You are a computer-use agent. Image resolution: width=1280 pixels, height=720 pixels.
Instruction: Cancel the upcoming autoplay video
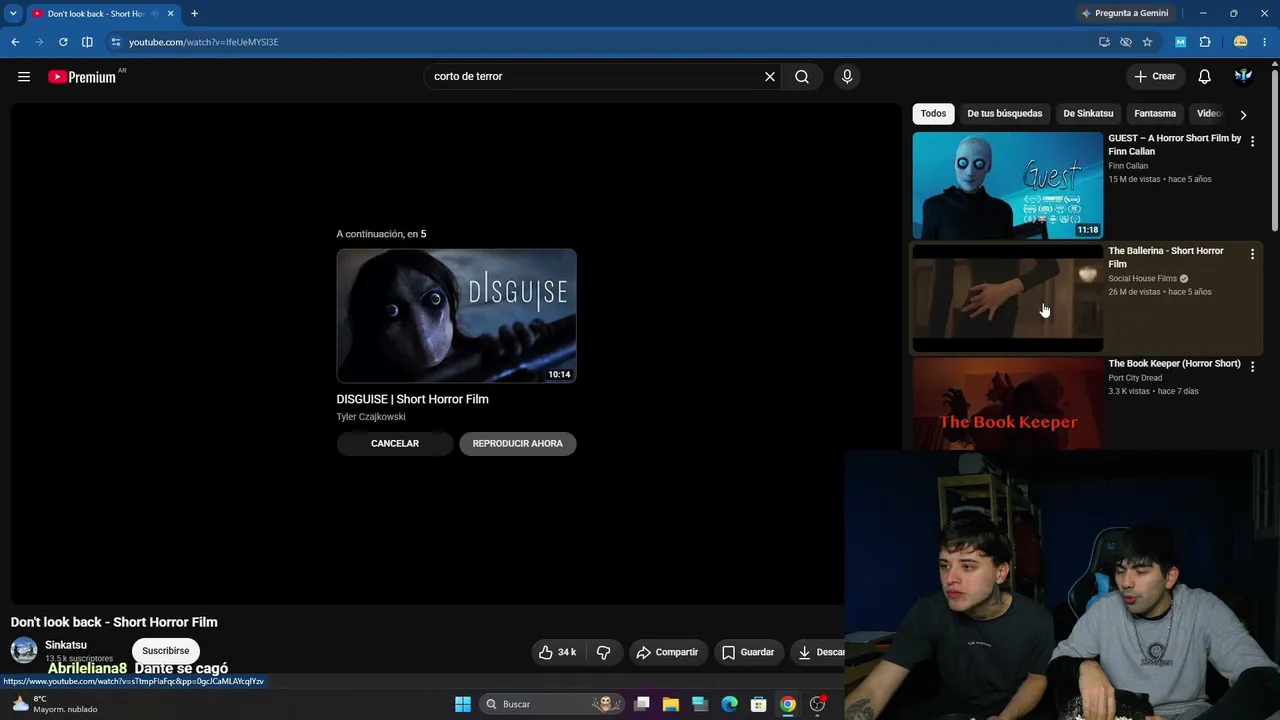tap(395, 444)
